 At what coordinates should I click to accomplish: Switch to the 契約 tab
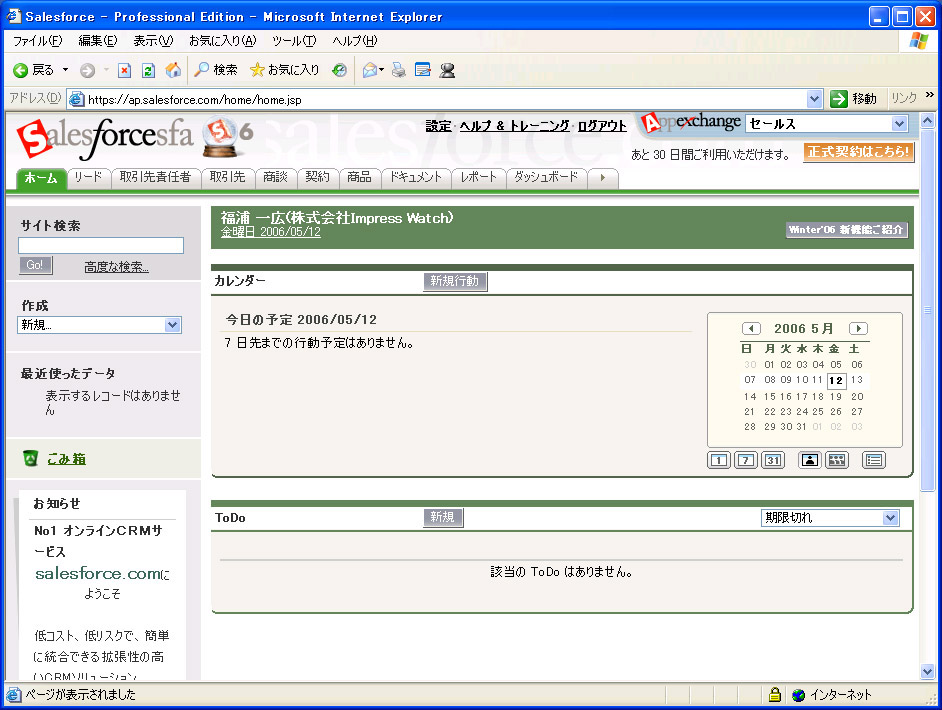[318, 178]
